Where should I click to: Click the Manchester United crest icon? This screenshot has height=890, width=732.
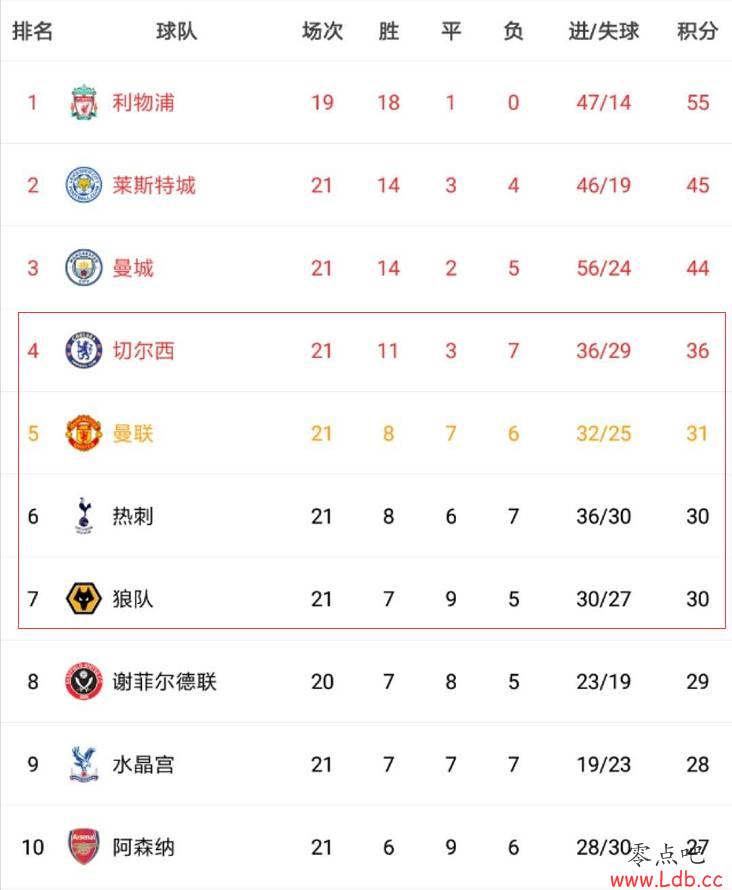tap(83, 433)
